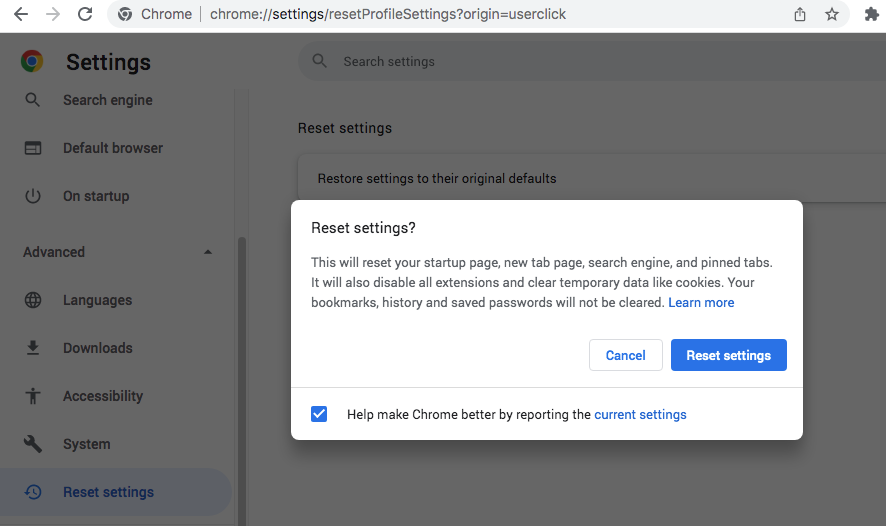The image size is (886, 526).
Task: Open the current settings link
Action: (640, 415)
